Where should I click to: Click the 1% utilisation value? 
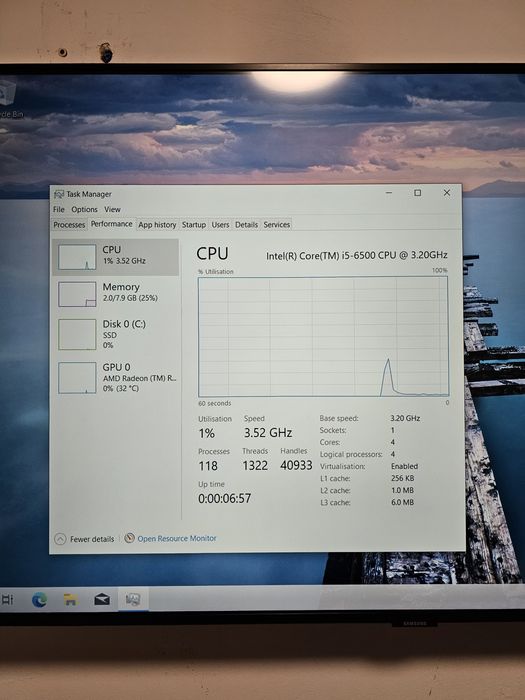point(207,433)
